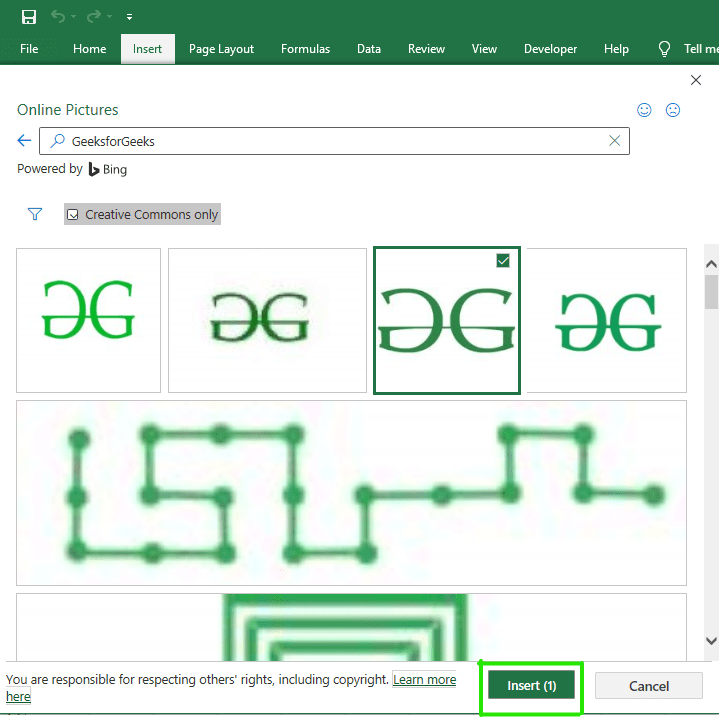Click into the GeeksforGeeks search field
Screen dimensions: 719x717
[x=334, y=141]
